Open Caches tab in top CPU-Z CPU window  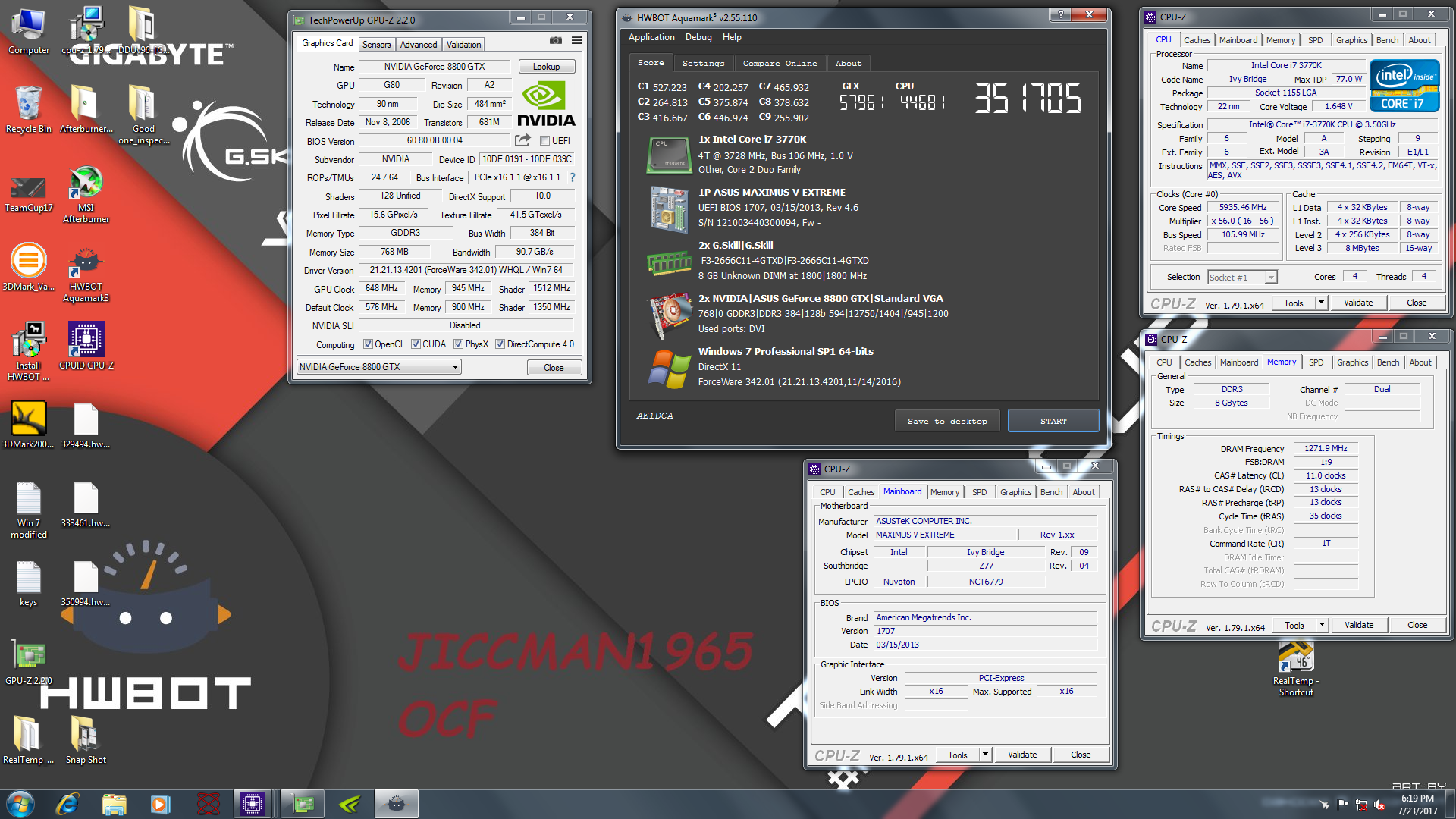pyautogui.click(x=1197, y=40)
